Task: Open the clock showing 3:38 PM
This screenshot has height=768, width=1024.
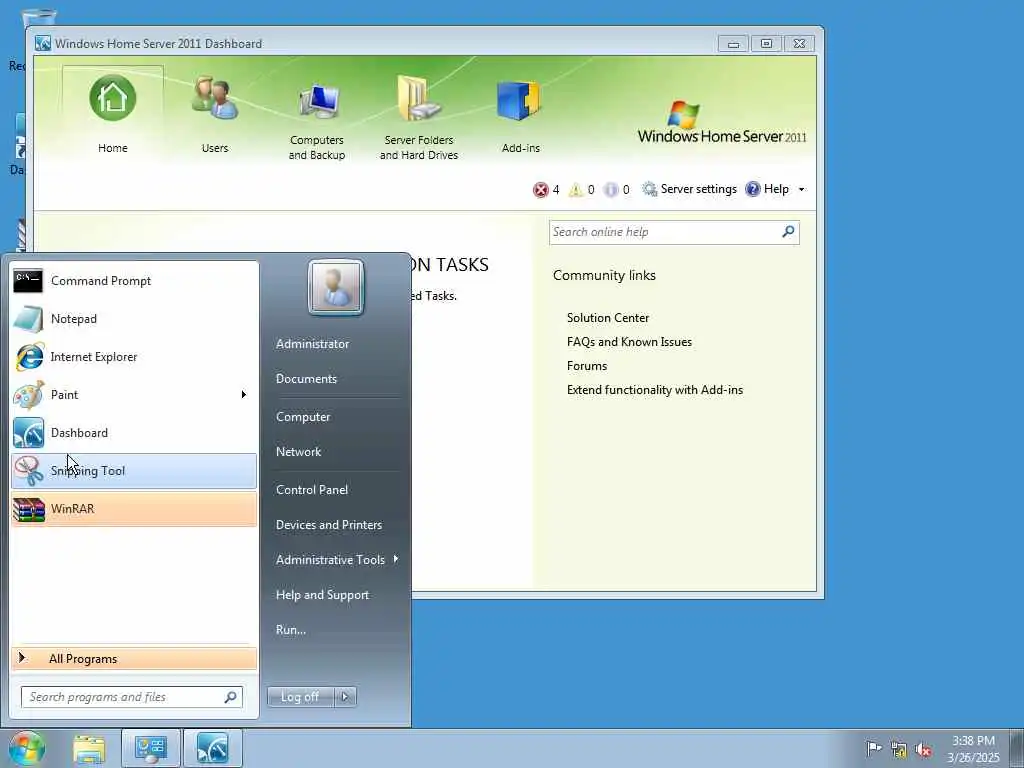Action: pyautogui.click(x=973, y=749)
